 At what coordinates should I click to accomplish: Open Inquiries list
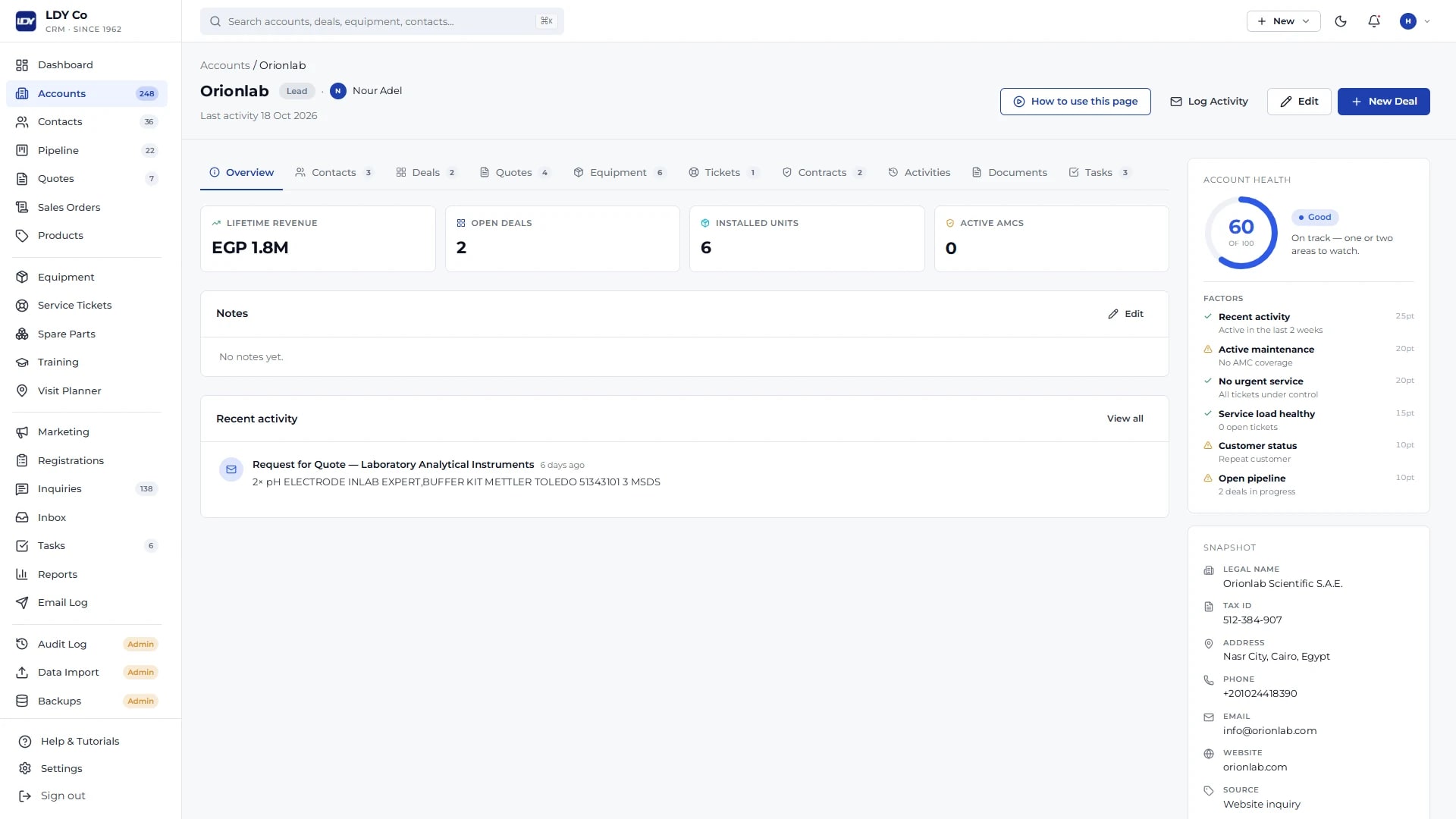(86, 489)
